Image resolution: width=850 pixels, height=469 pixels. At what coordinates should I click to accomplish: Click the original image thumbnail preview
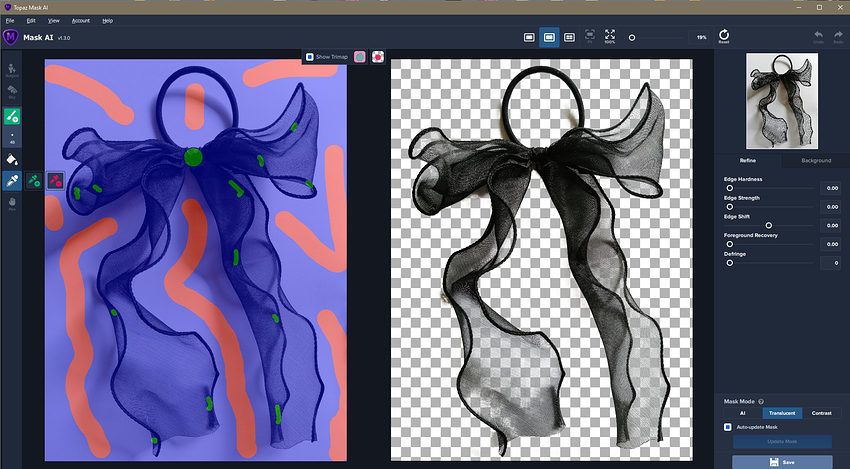click(782, 99)
